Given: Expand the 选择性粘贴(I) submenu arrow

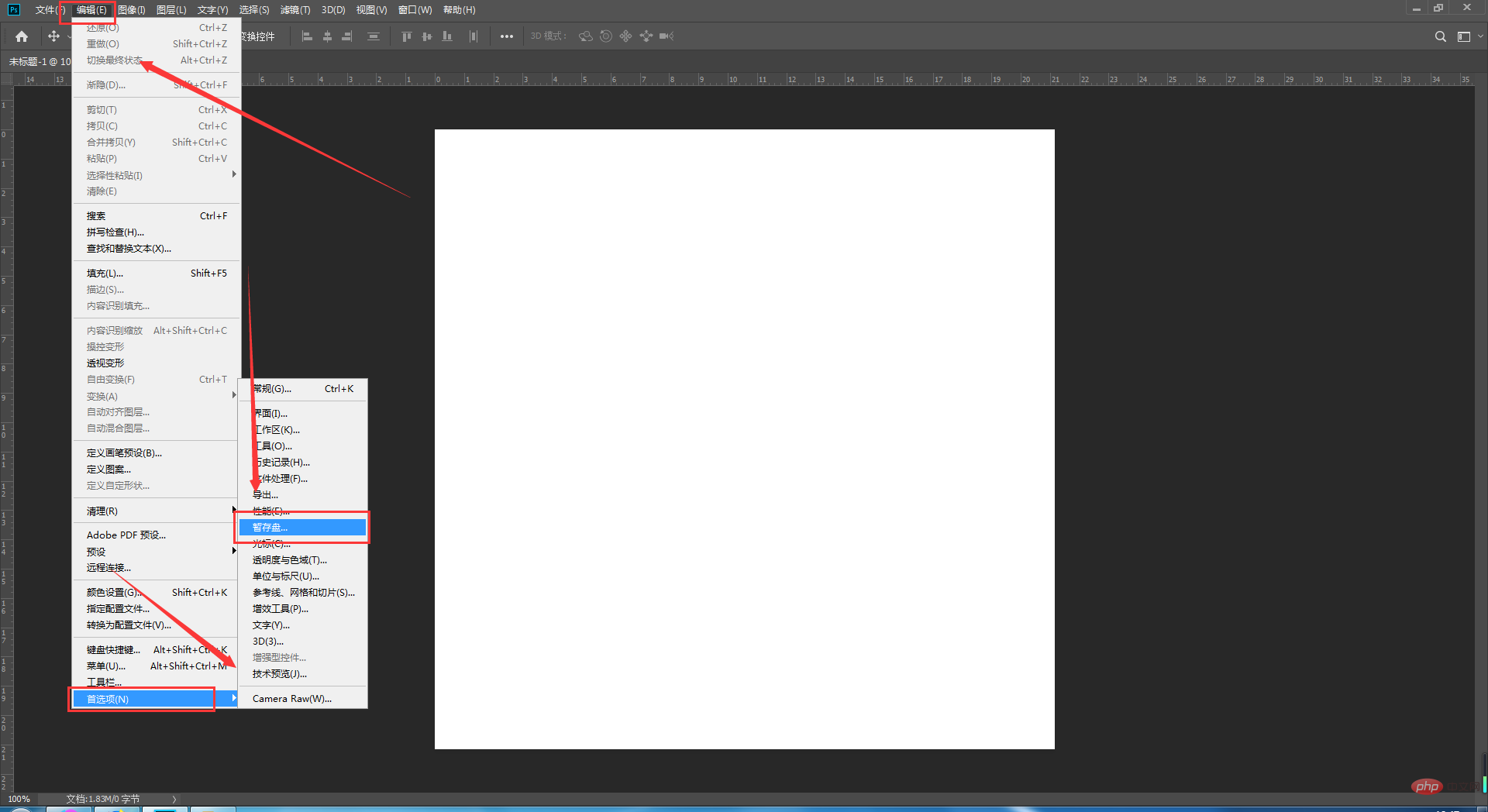Looking at the screenshot, I should 234,174.
